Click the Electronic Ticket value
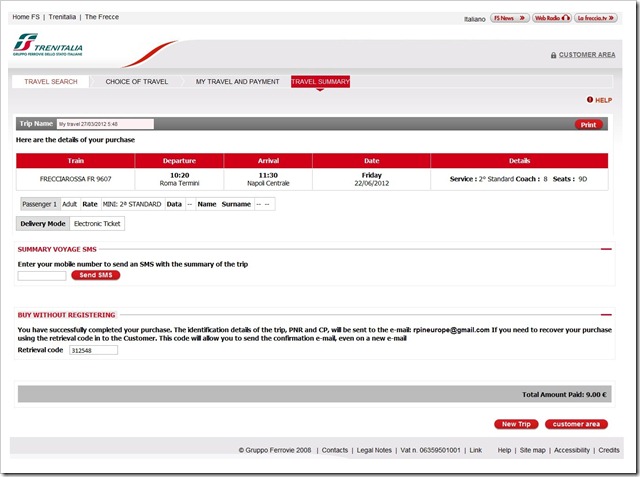Viewport: 640px width, 477px height. (x=97, y=224)
